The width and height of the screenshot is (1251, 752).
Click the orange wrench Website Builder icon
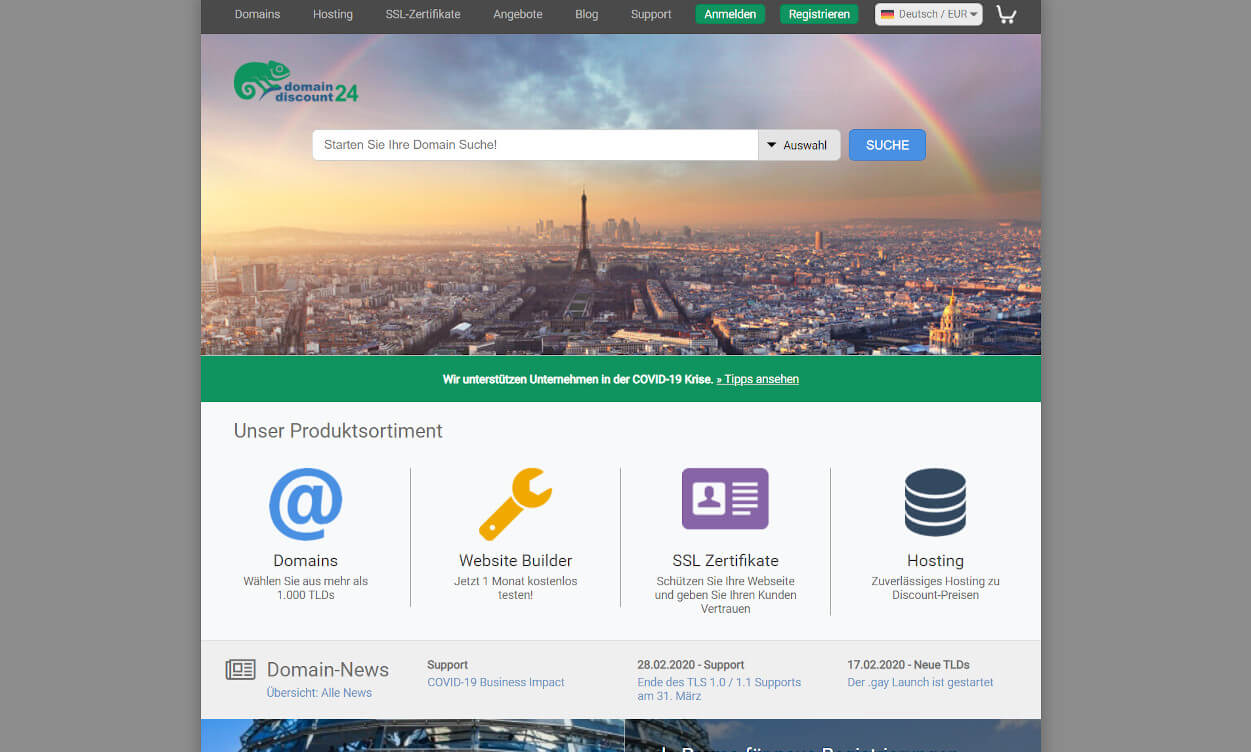pyautogui.click(x=515, y=504)
